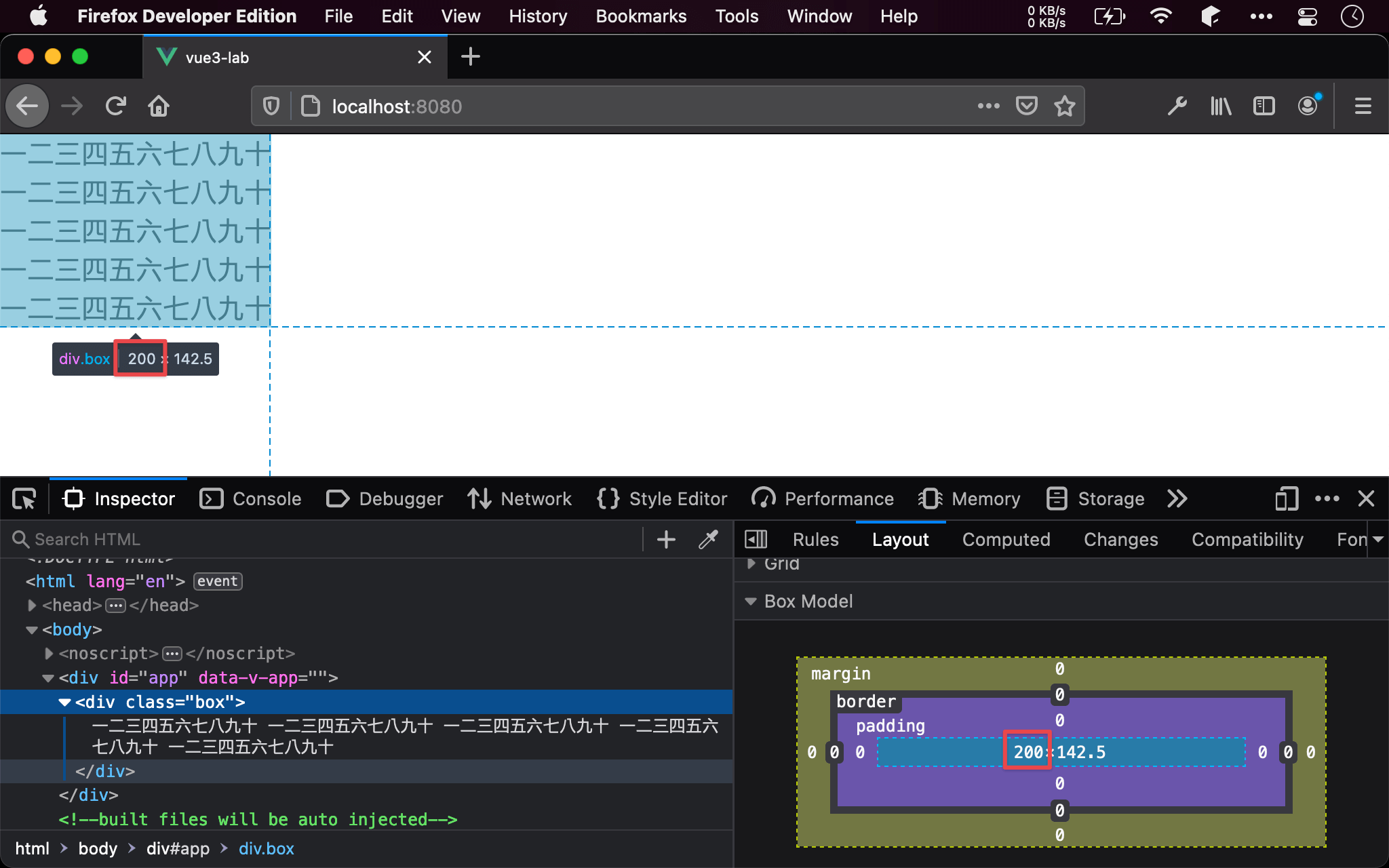Collapse the div id app node
1389x868 pixels.
point(48,678)
